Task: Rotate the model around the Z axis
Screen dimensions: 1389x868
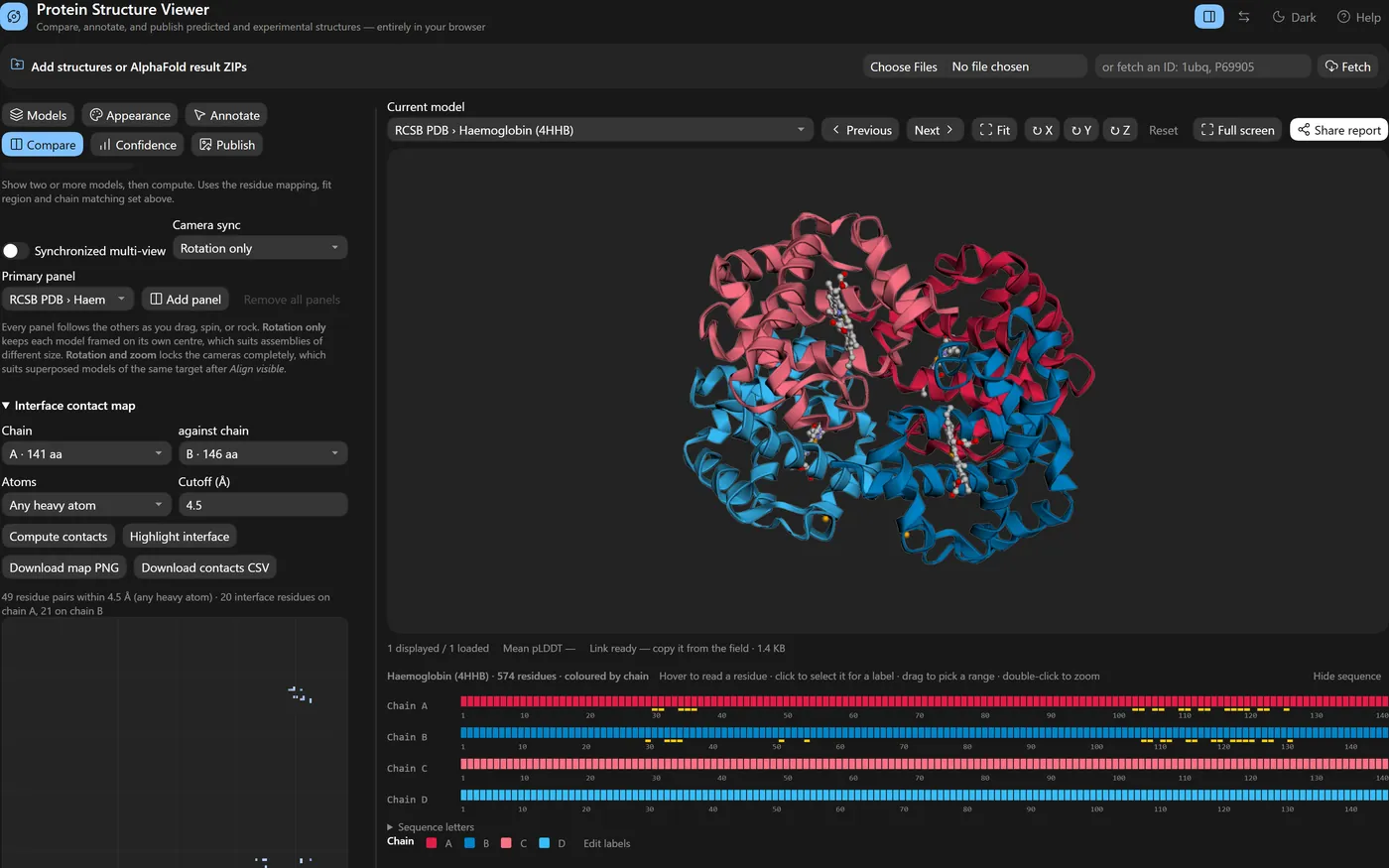Action: tap(1120, 130)
